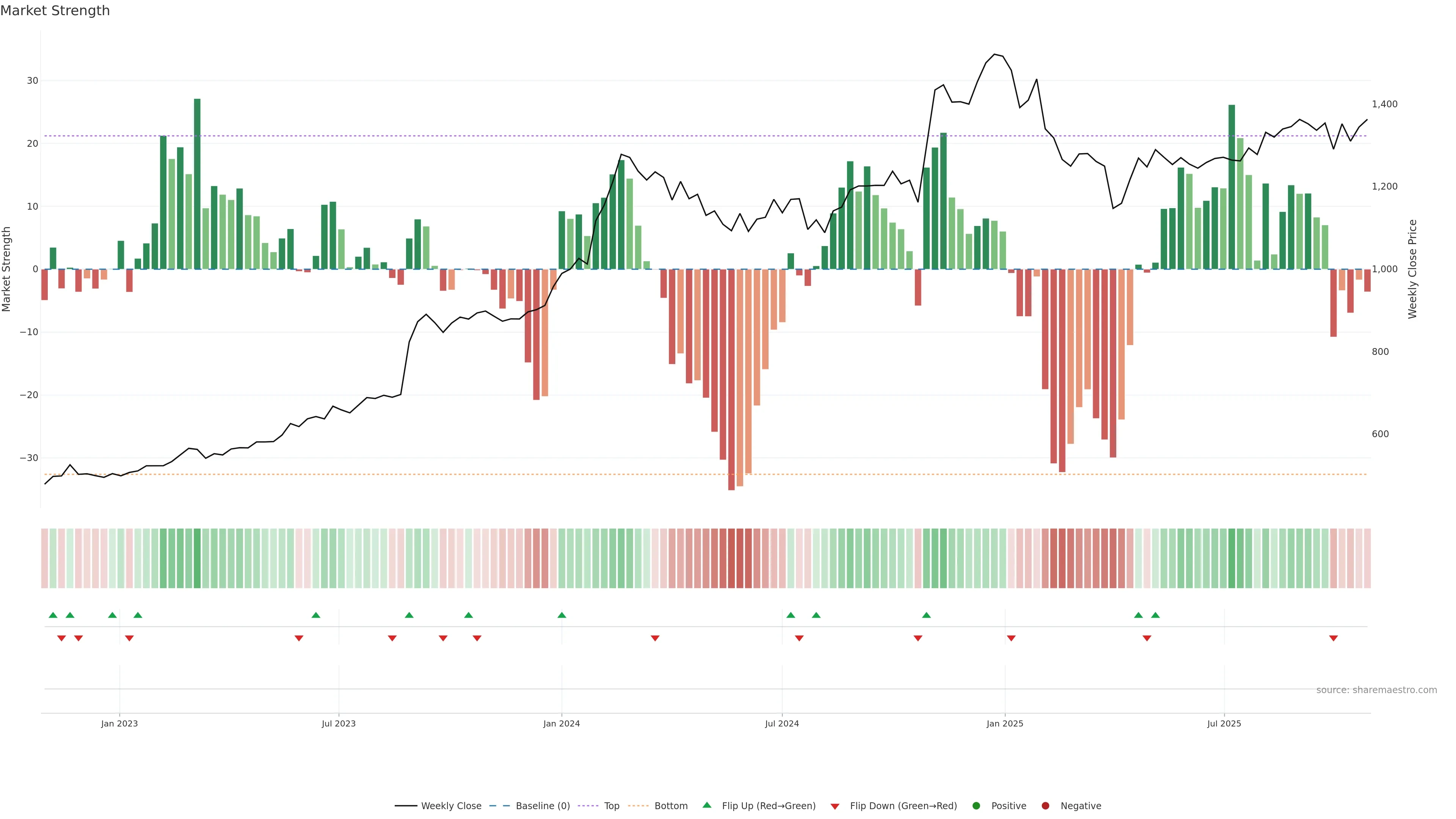
Task: Click the Negative red circle legend icon
Action: coord(1045,806)
